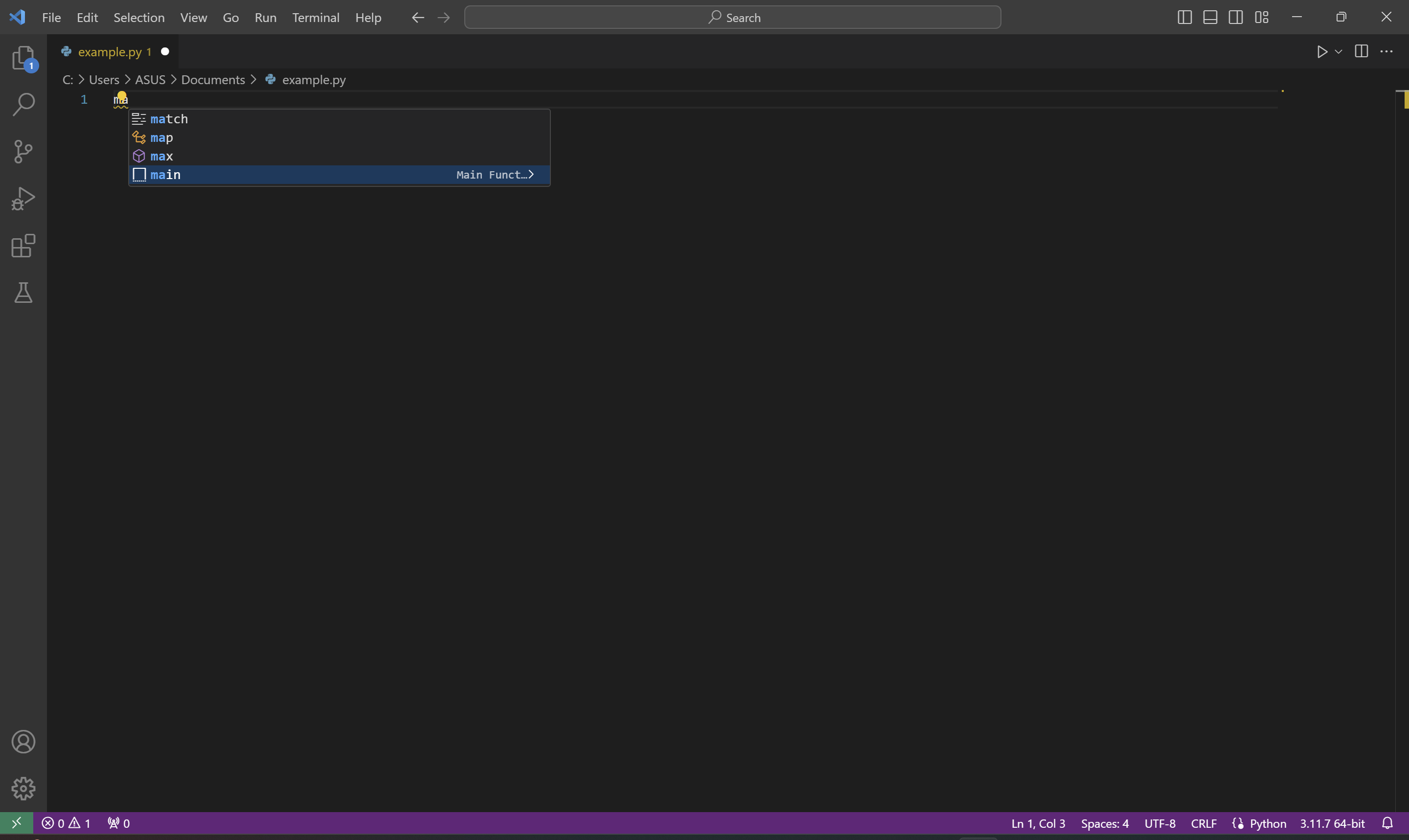Toggle Secondary Side Bar layout button

pos(1236,17)
